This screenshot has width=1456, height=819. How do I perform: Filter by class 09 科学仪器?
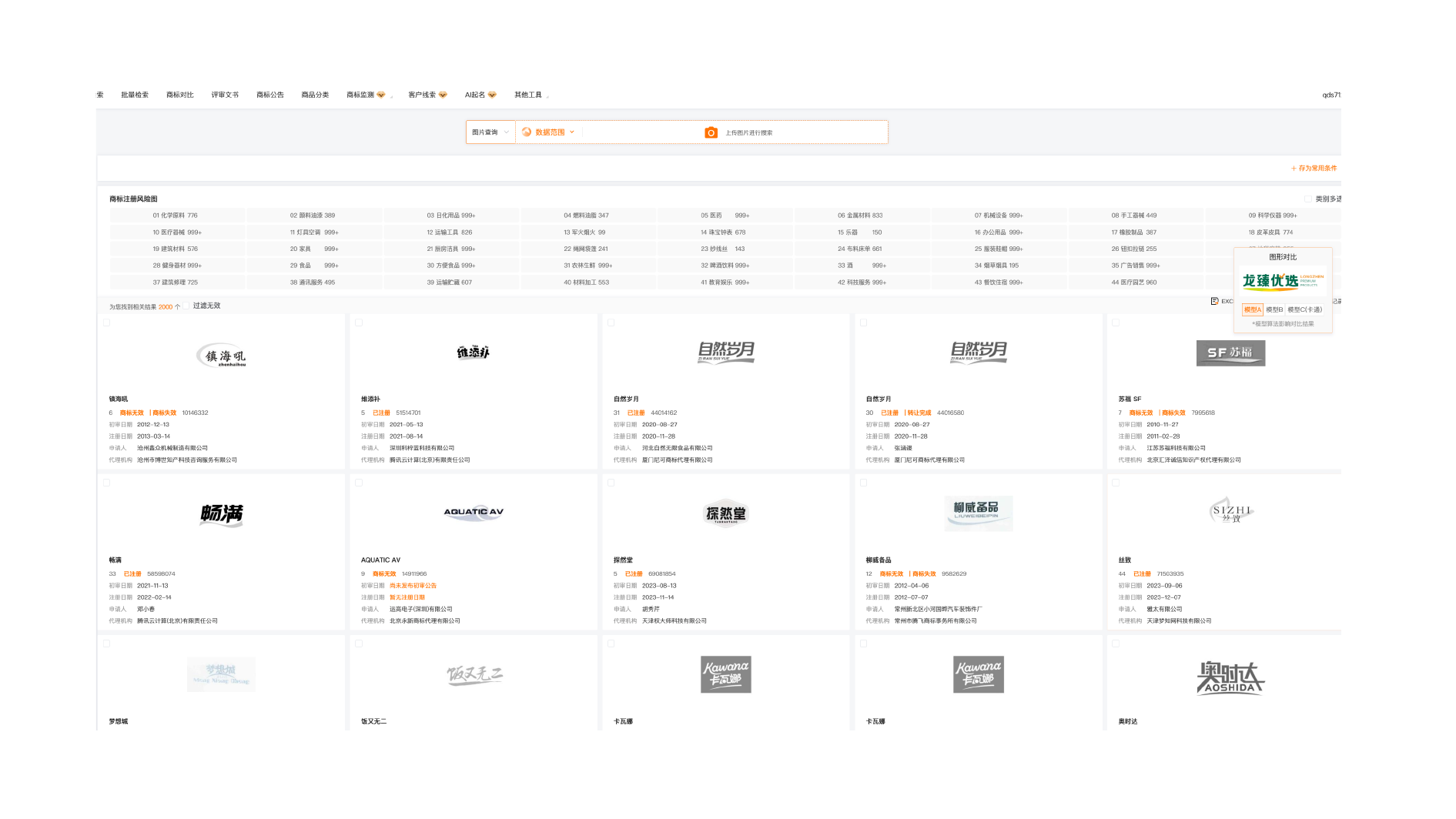[x=1273, y=216]
